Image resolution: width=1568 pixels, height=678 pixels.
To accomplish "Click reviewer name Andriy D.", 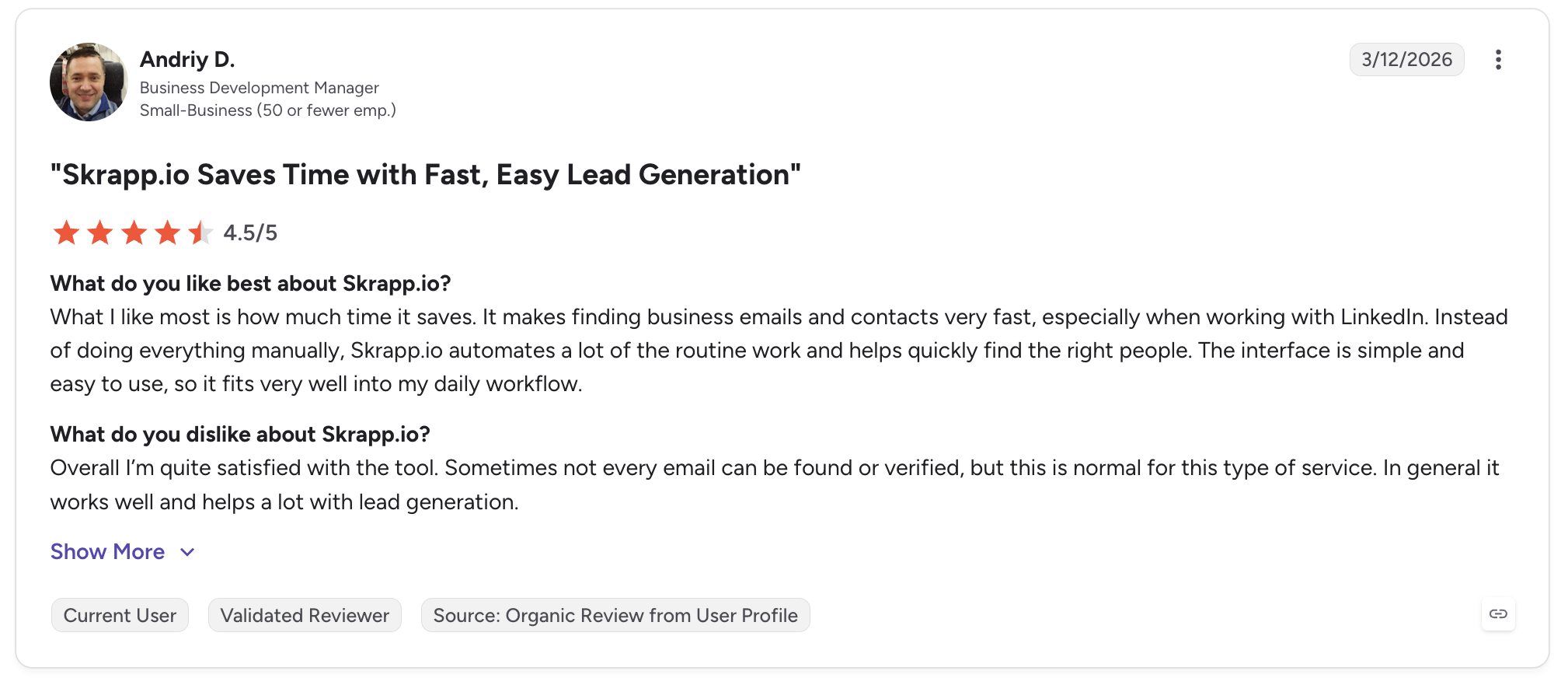I will [187, 59].
